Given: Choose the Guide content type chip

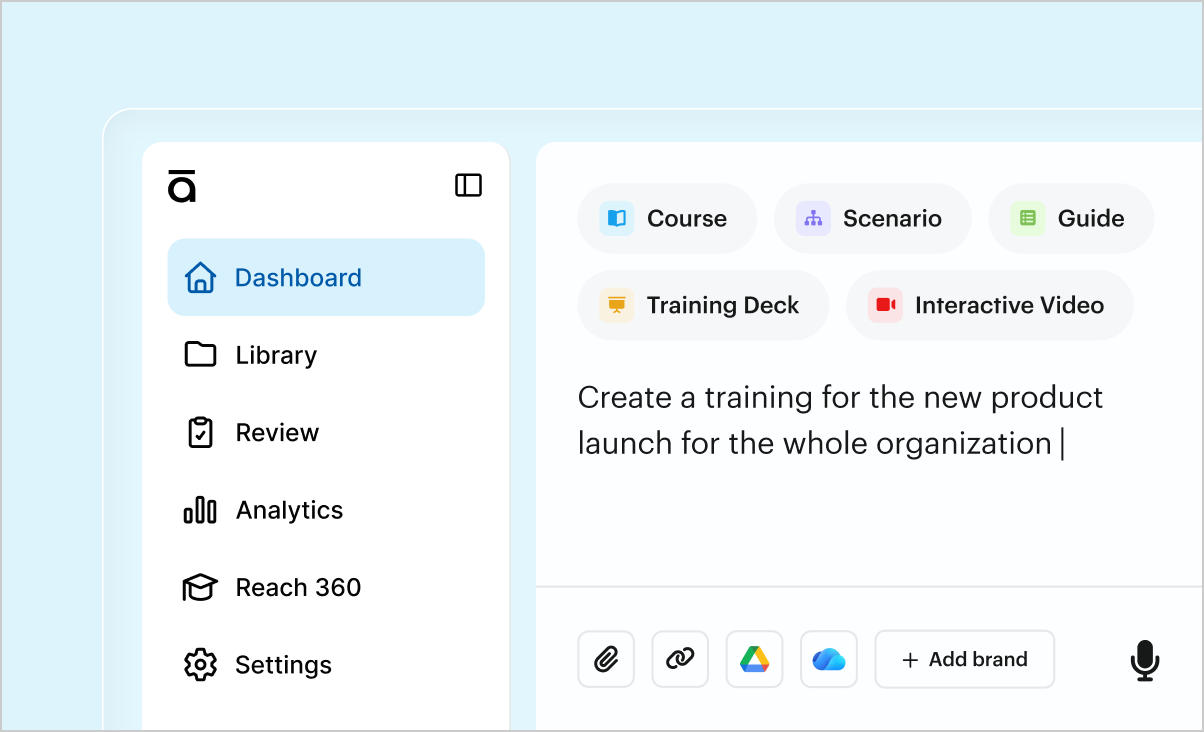Looking at the screenshot, I should point(1071,218).
